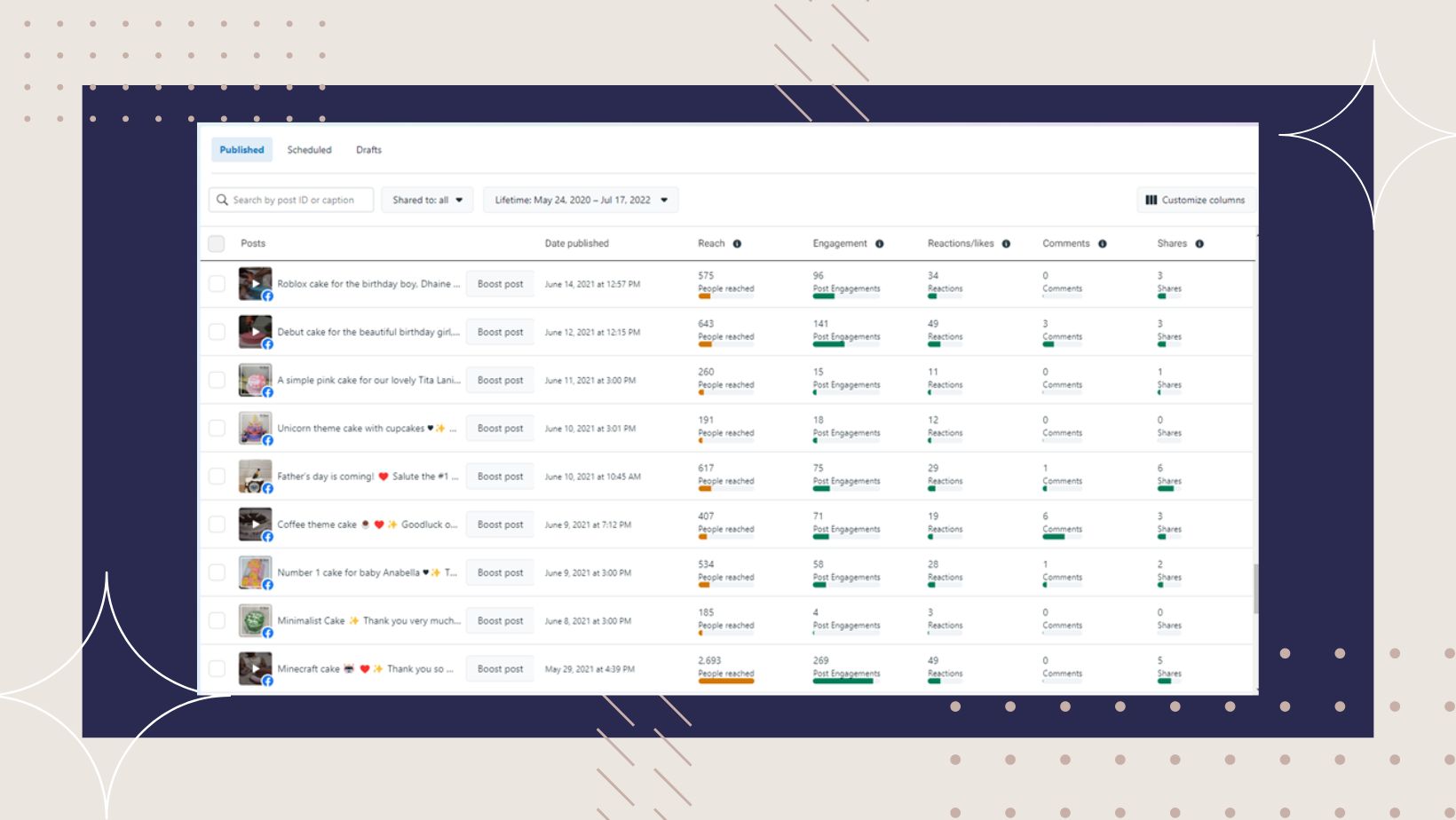
Task: Boost the Roblox cake post
Action: [x=500, y=284]
